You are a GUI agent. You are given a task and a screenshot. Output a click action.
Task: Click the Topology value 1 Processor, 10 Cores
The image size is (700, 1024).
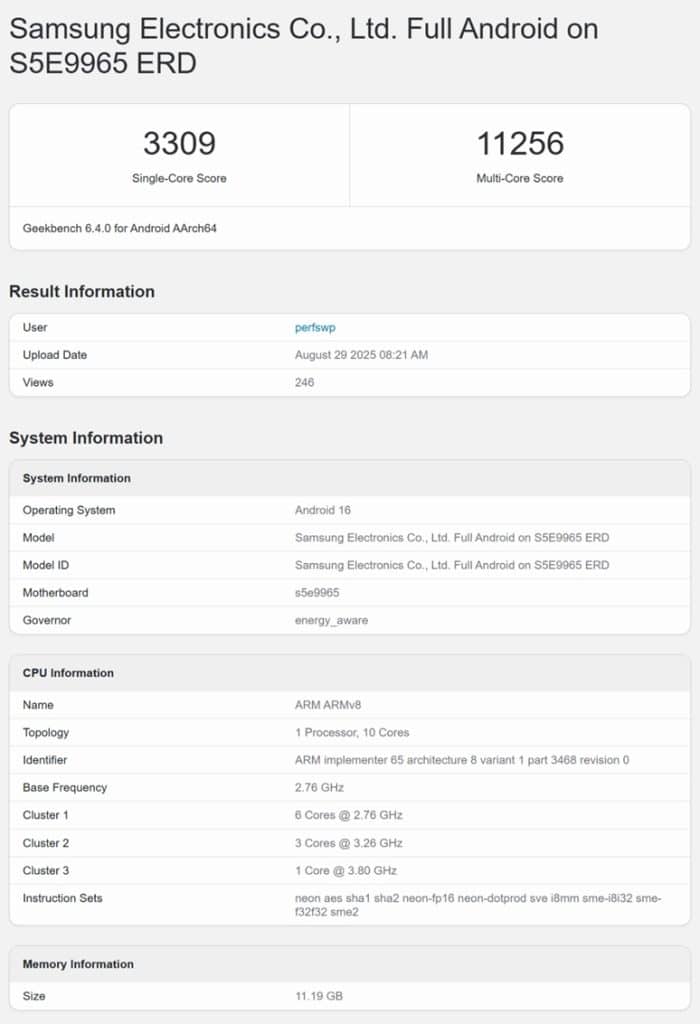click(x=351, y=732)
